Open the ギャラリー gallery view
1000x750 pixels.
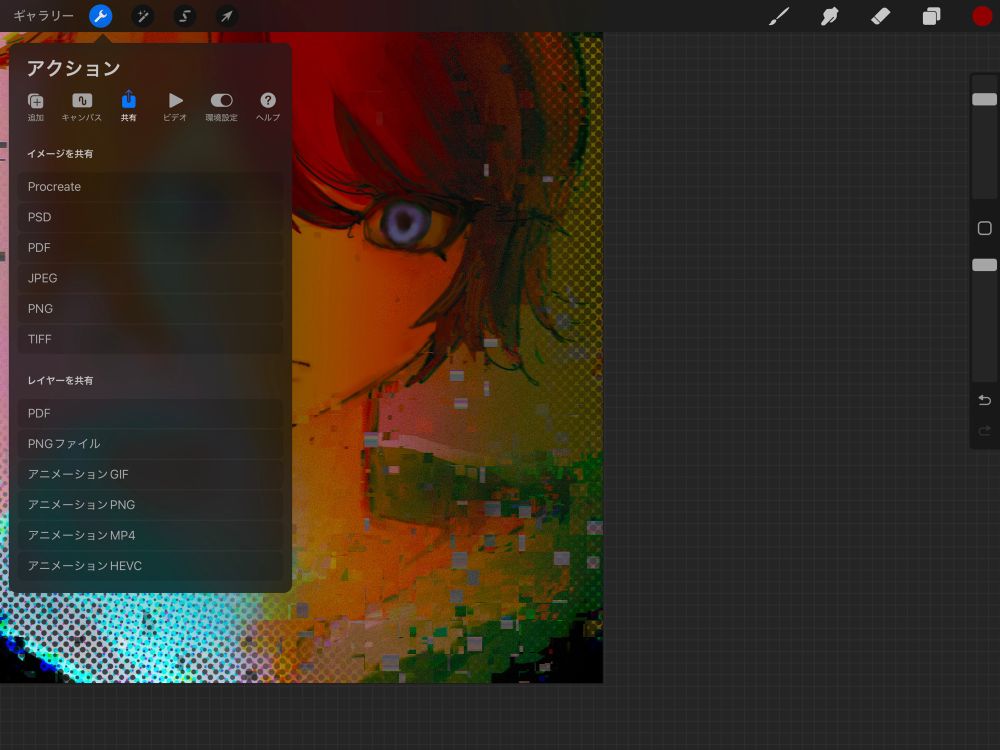pos(43,15)
